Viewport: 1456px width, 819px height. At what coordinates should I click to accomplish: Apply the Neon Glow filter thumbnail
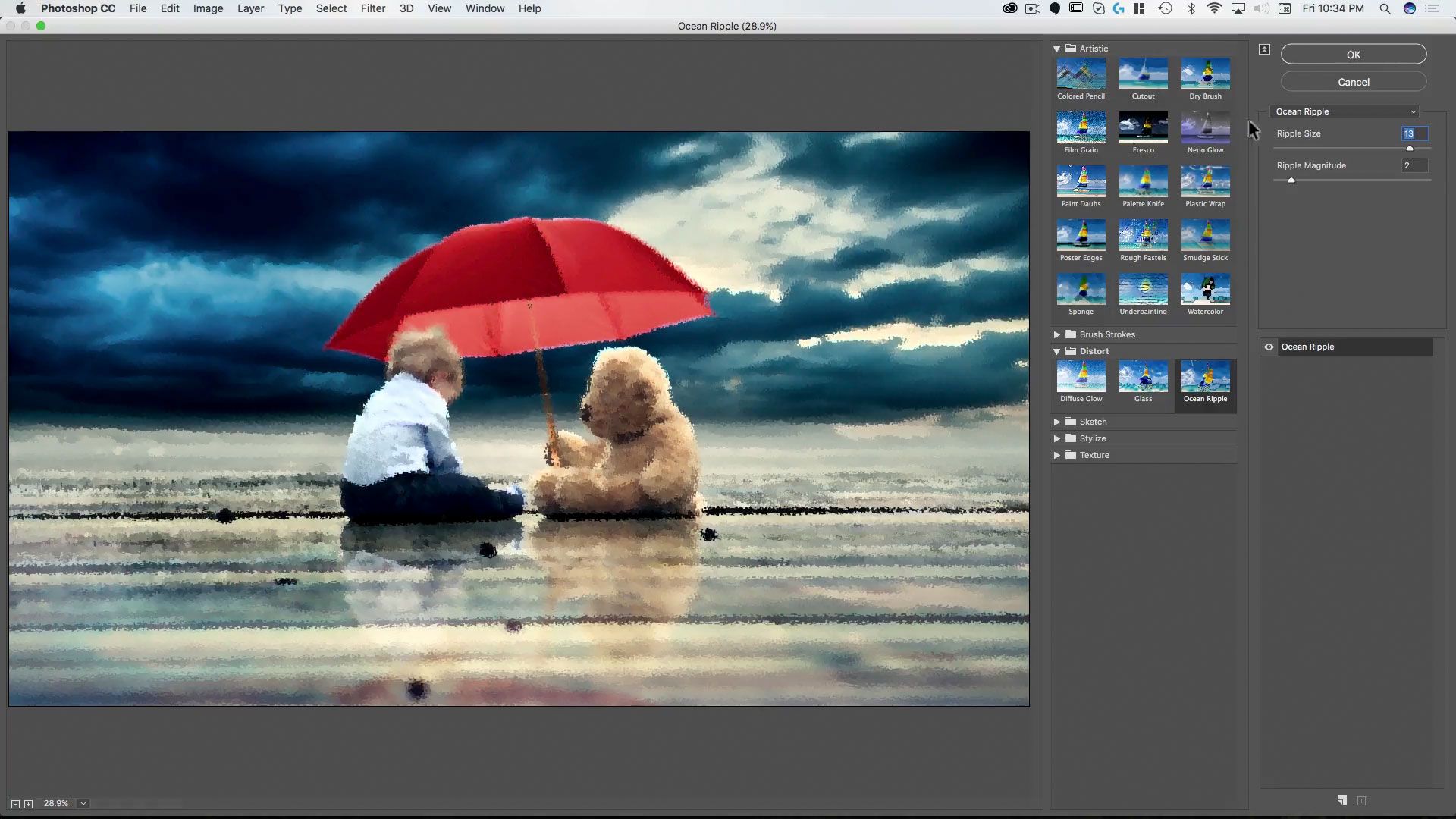(1205, 128)
